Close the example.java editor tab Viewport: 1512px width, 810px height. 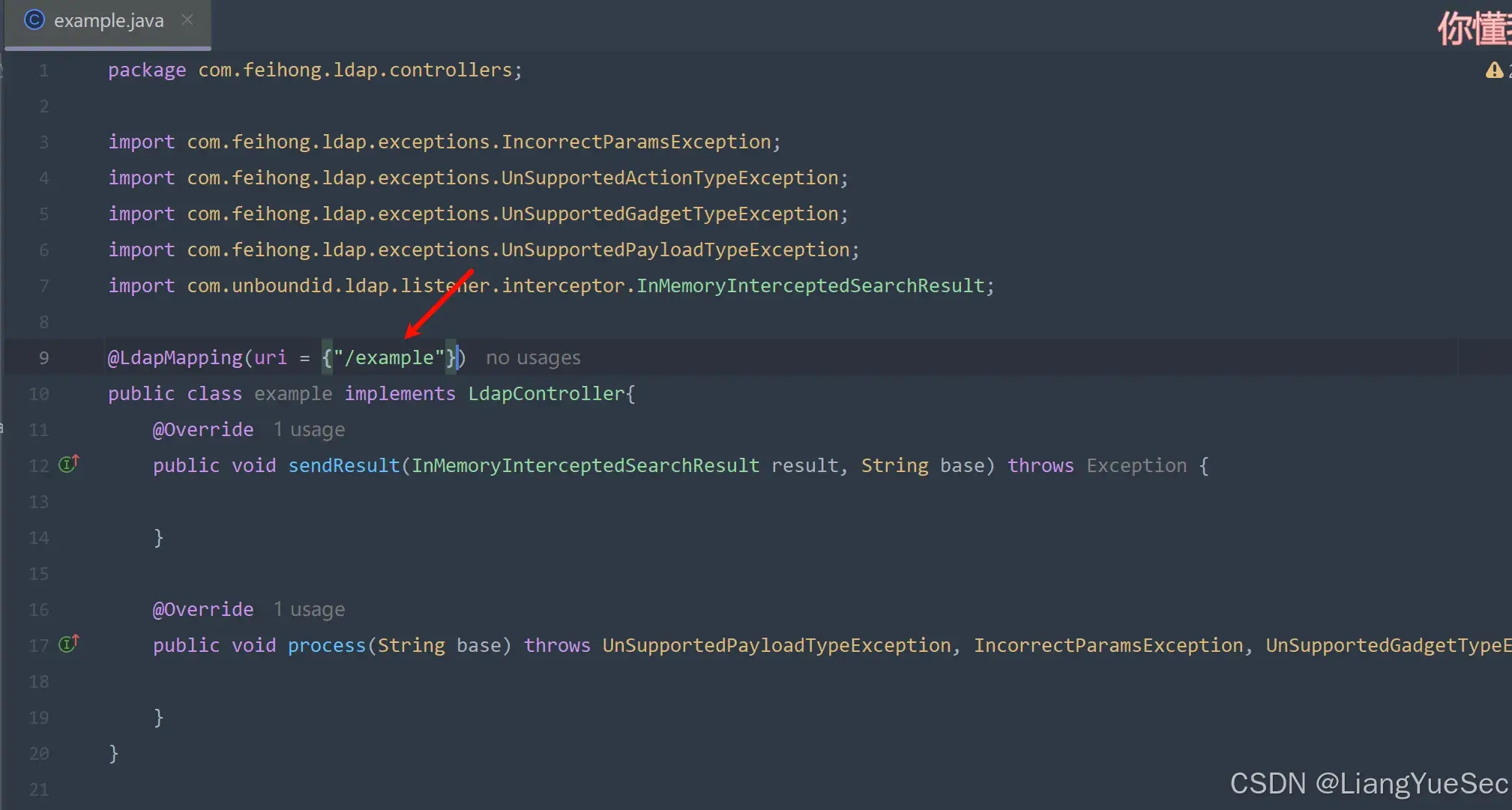[x=187, y=20]
